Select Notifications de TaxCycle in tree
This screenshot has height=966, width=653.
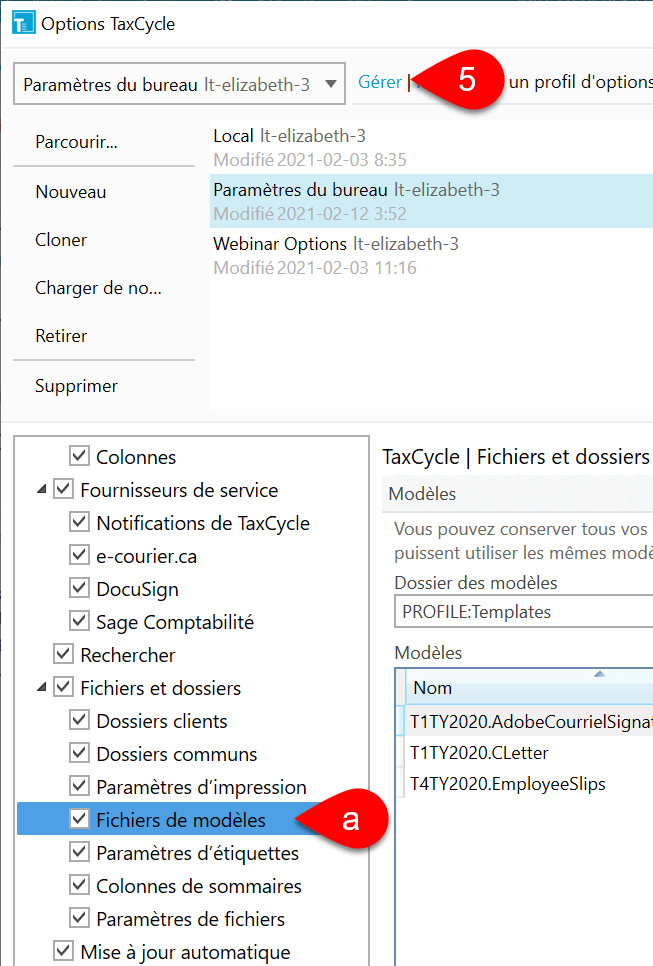pyautogui.click(x=203, y=523)
